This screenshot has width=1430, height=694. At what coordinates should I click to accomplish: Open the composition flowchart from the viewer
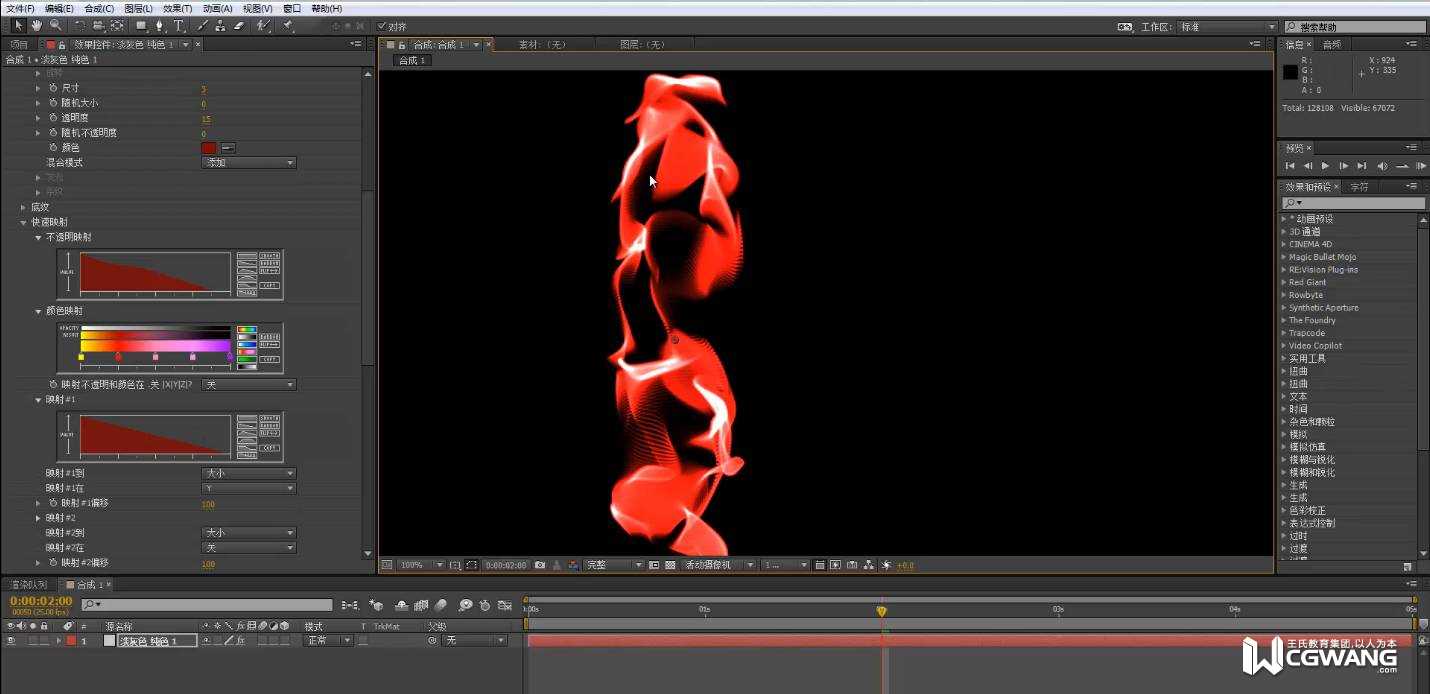pos(869,565)
